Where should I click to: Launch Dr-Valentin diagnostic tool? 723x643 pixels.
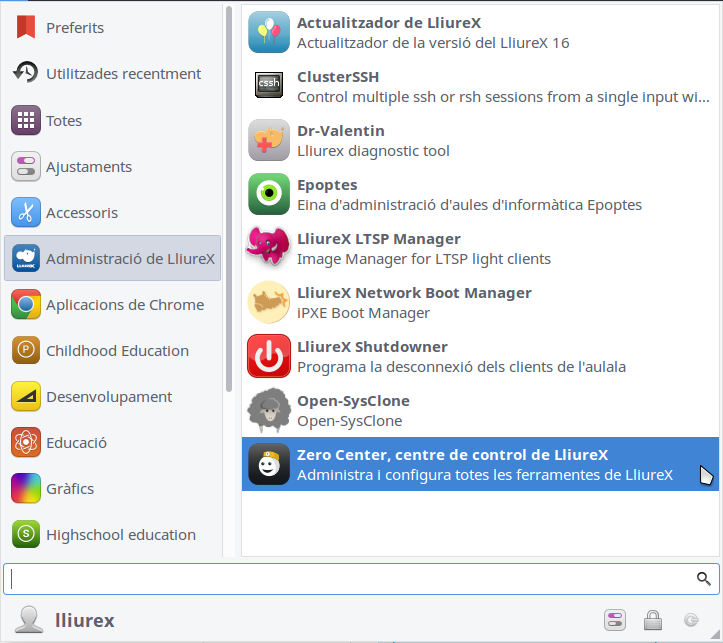pyautogui.click(x=269, y=140)
